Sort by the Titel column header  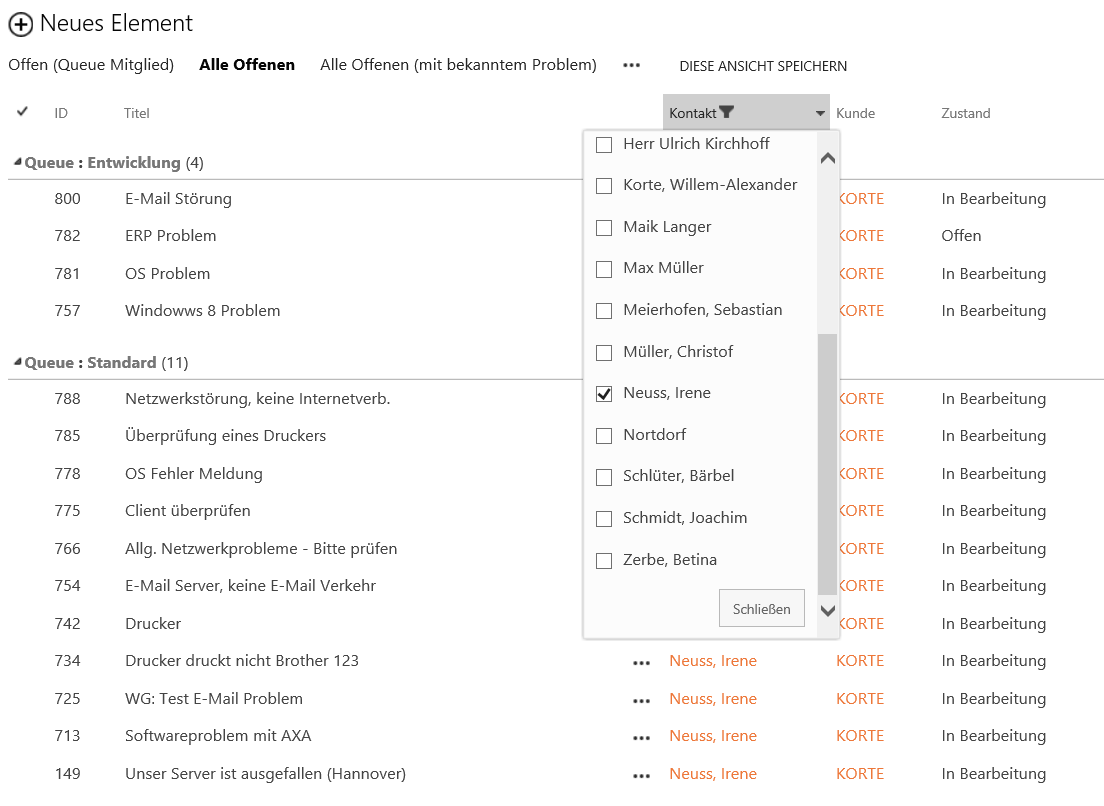pyautogui.click(x=137, y=113)
